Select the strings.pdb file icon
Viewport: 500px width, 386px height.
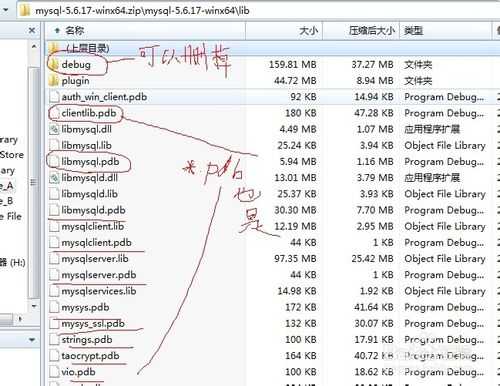tap(54, 340)
